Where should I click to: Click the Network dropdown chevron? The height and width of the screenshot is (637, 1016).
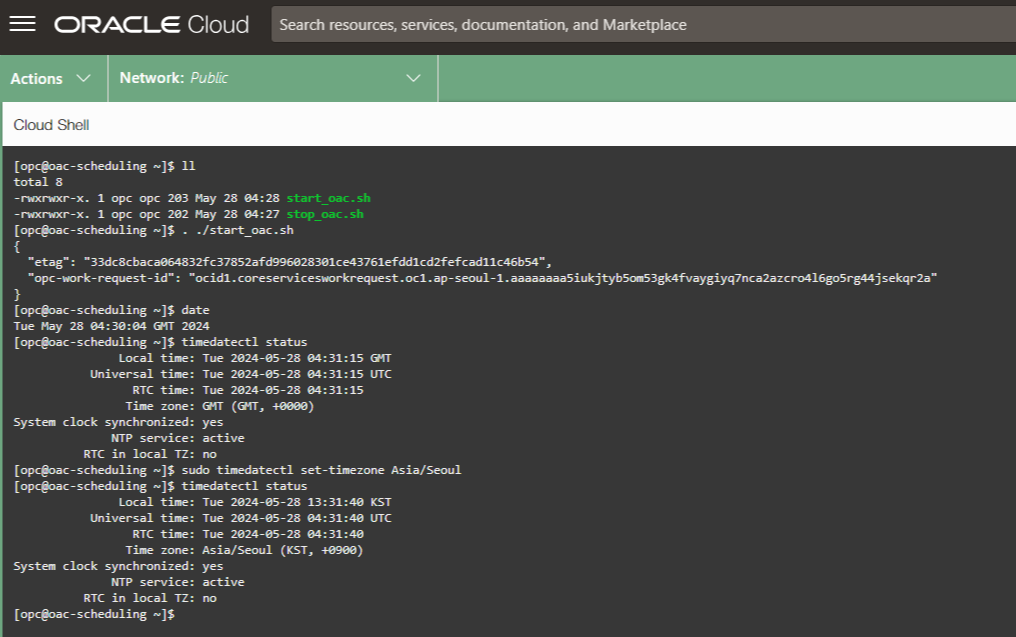413,78
